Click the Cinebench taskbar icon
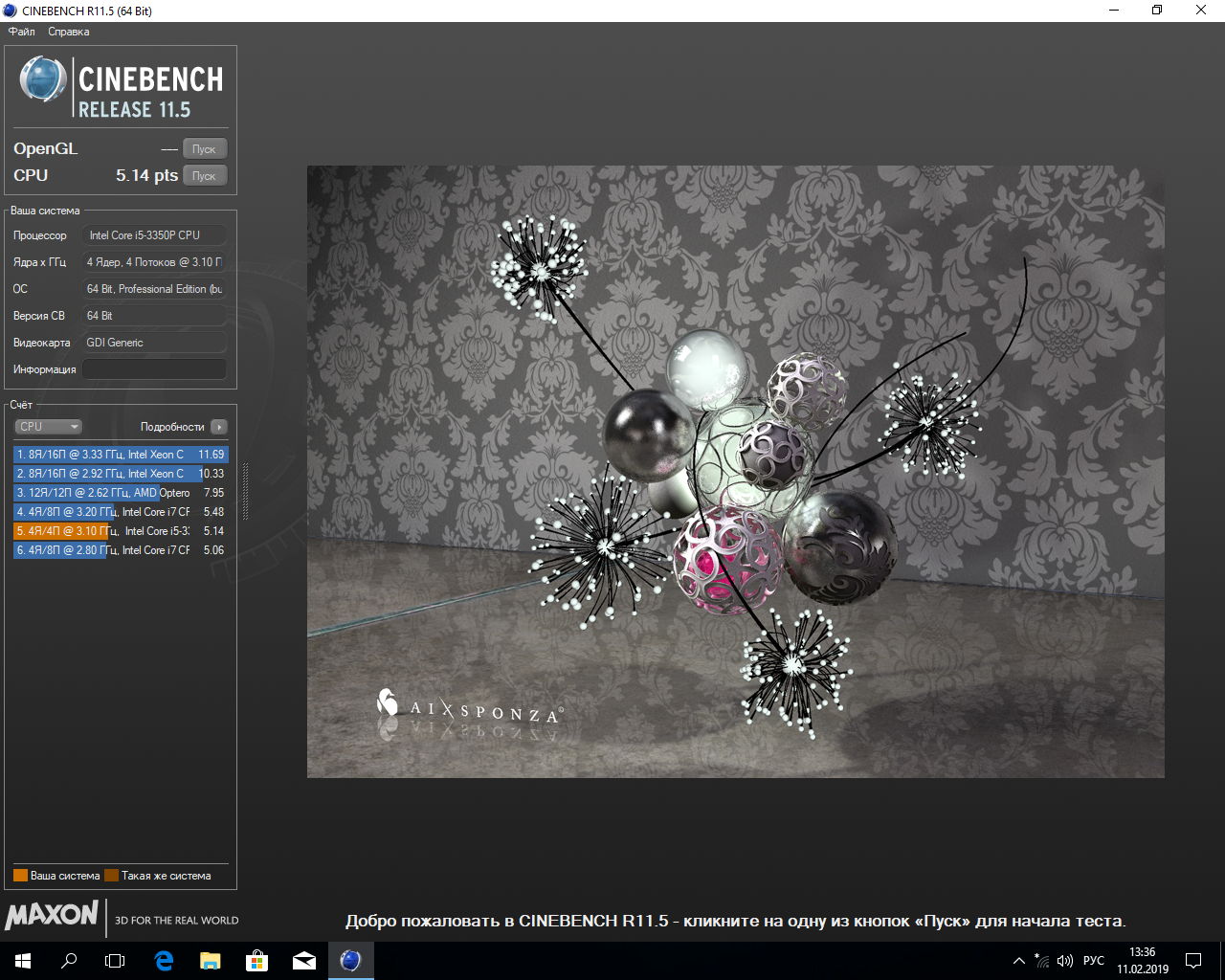1225x980 pixels. [350, 961]
